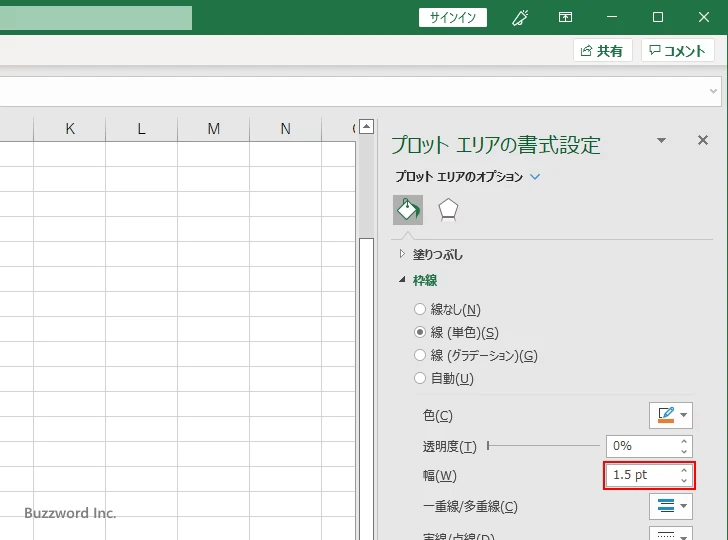
Task: Click the 透明度 slider track
Action: coord(545,446)
